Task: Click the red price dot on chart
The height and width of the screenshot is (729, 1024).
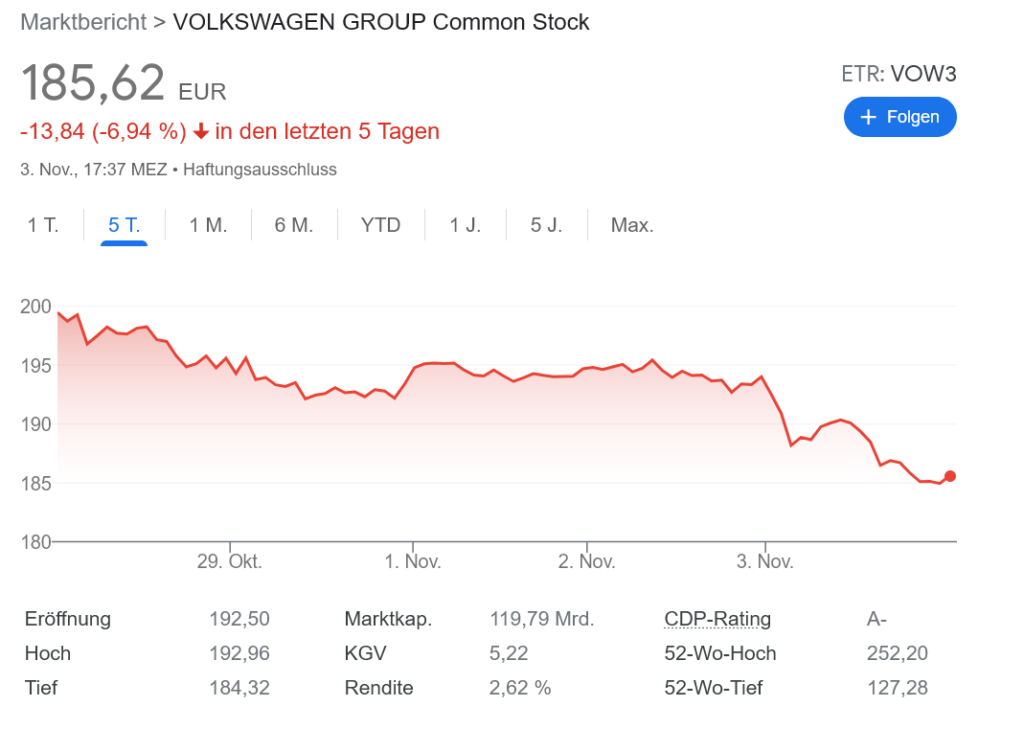Action: pos(950,477)
